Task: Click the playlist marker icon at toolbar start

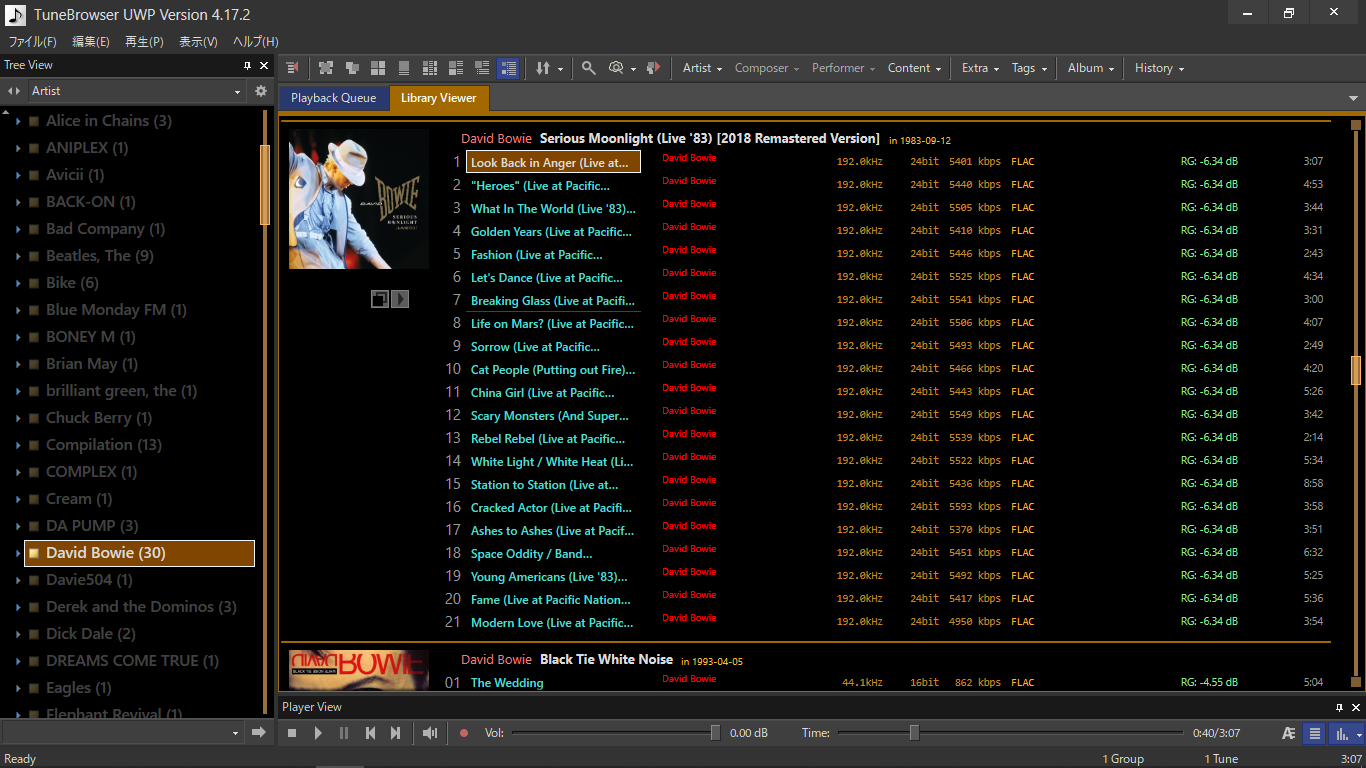Action: pyautogui.click(x=292, y=68)
